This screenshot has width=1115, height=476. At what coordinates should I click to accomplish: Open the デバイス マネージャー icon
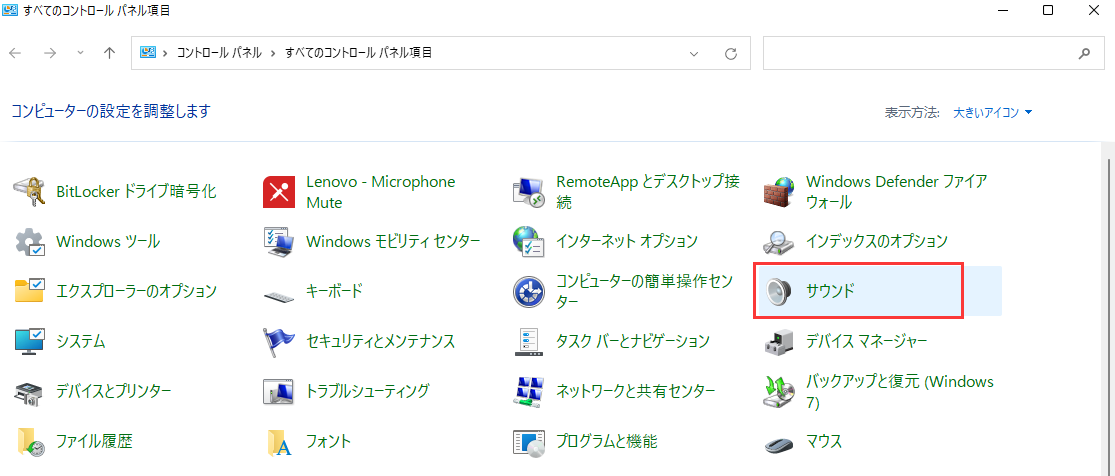(x=779, y=342)
